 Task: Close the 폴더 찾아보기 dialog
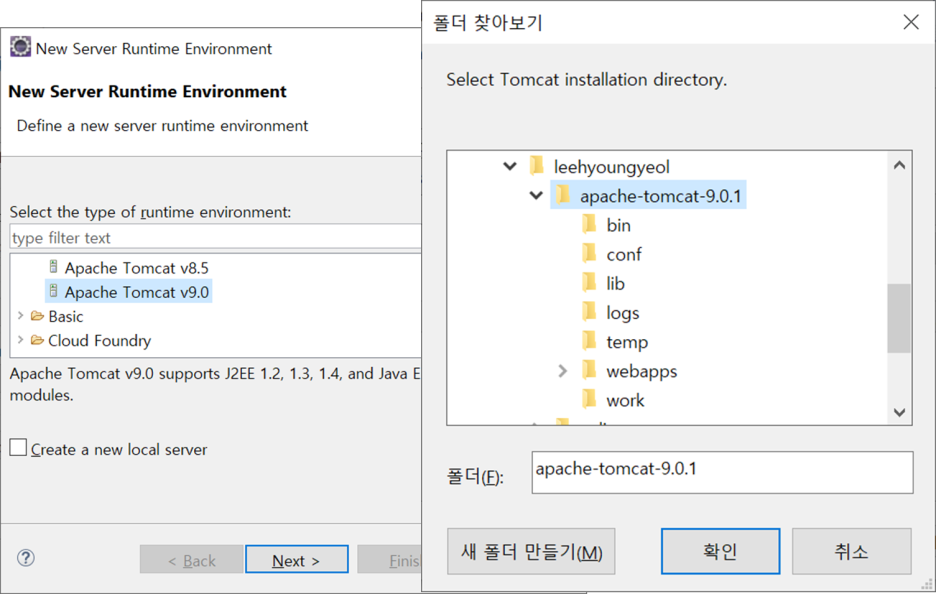point(911,22)
